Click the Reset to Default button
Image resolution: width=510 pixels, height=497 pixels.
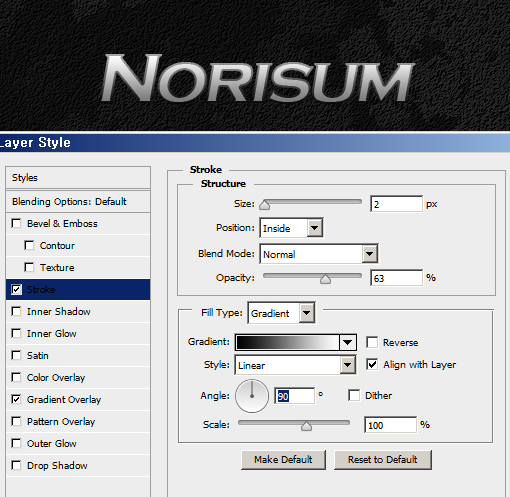[383, 460]
